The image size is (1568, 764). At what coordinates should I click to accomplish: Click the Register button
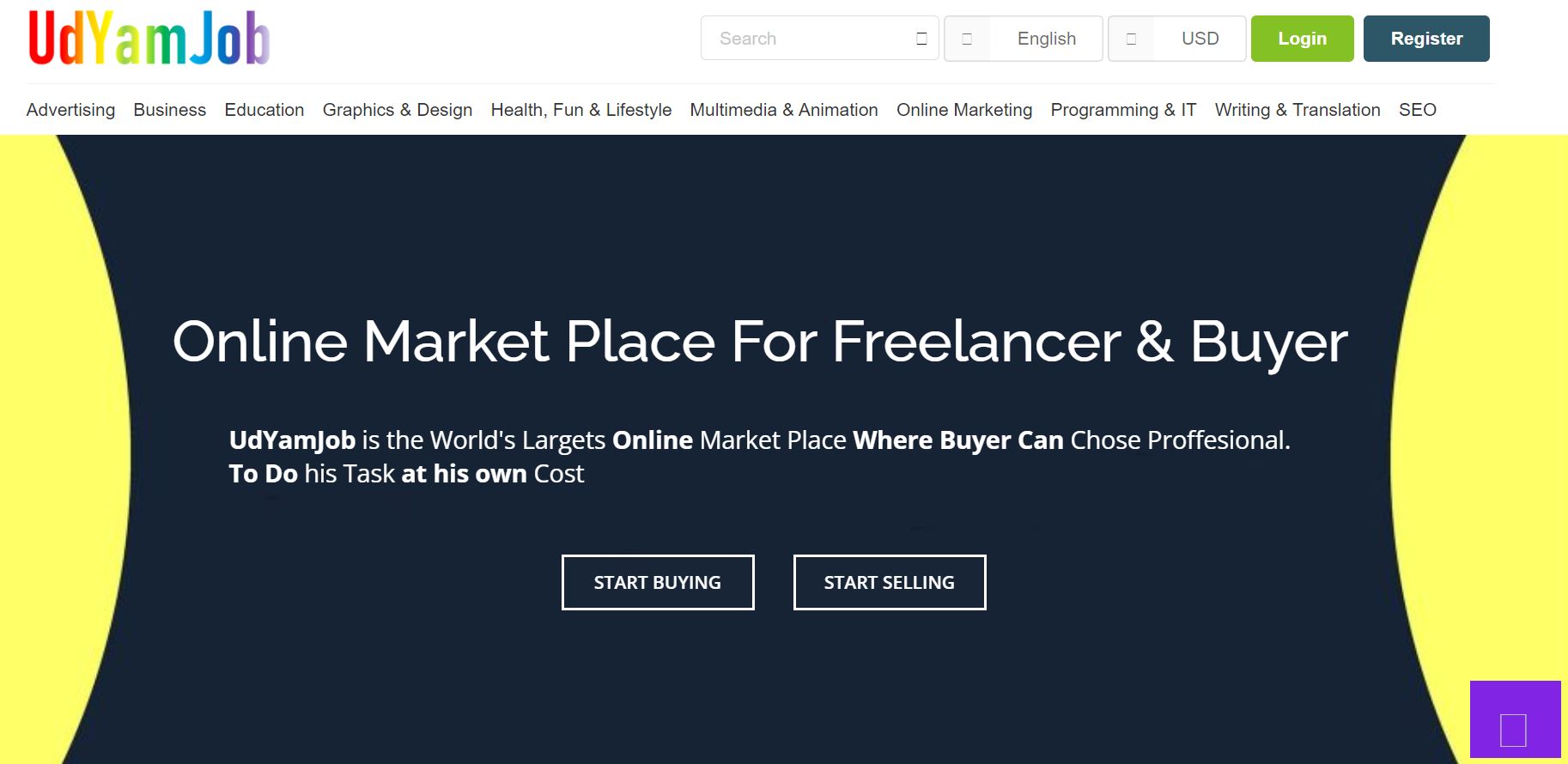click(x=1426, y=39)
